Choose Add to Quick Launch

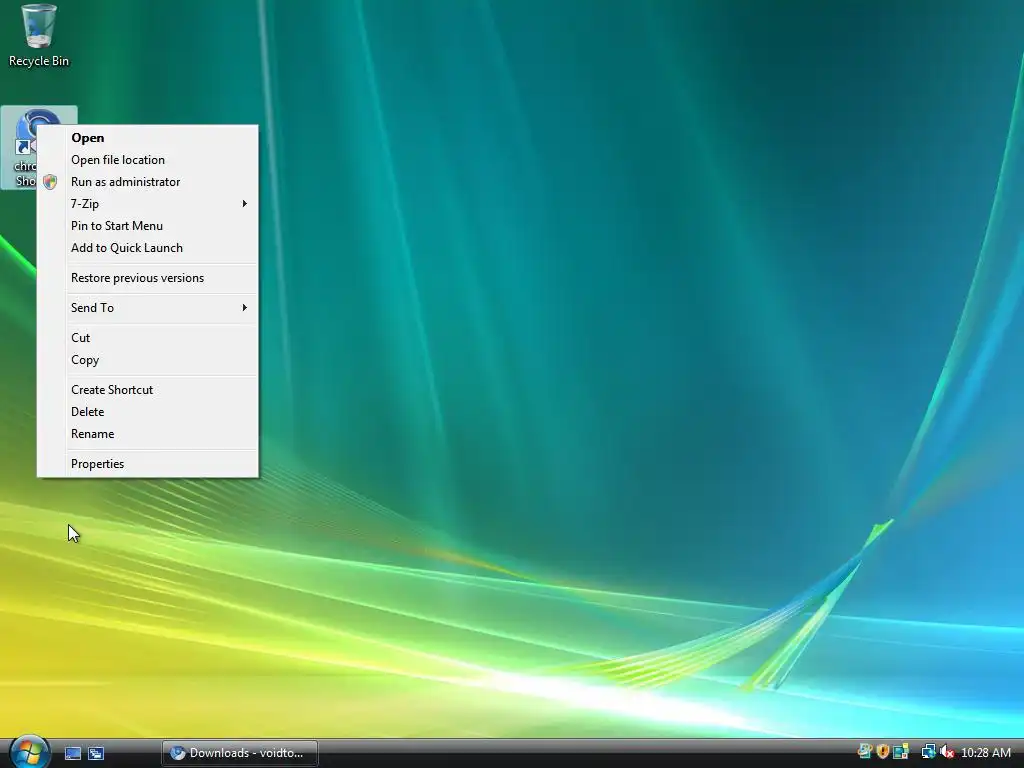[148, 248]
